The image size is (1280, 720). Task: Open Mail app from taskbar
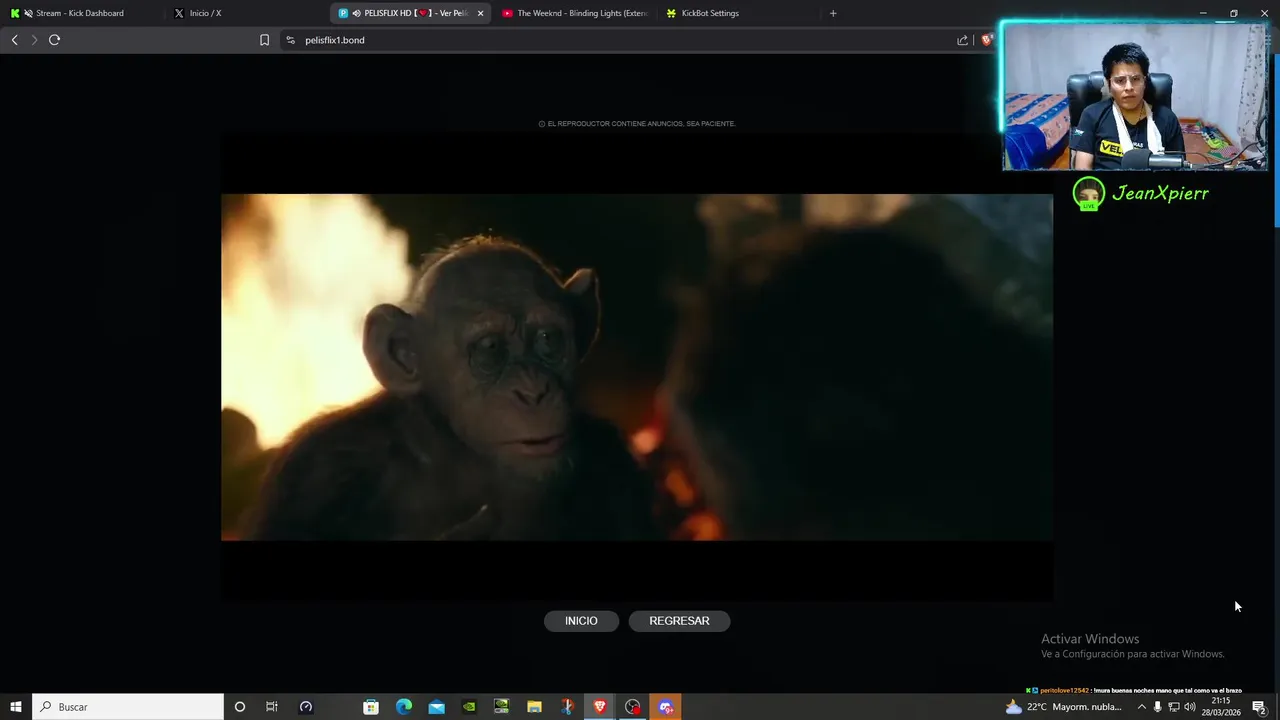pos(437,706)
